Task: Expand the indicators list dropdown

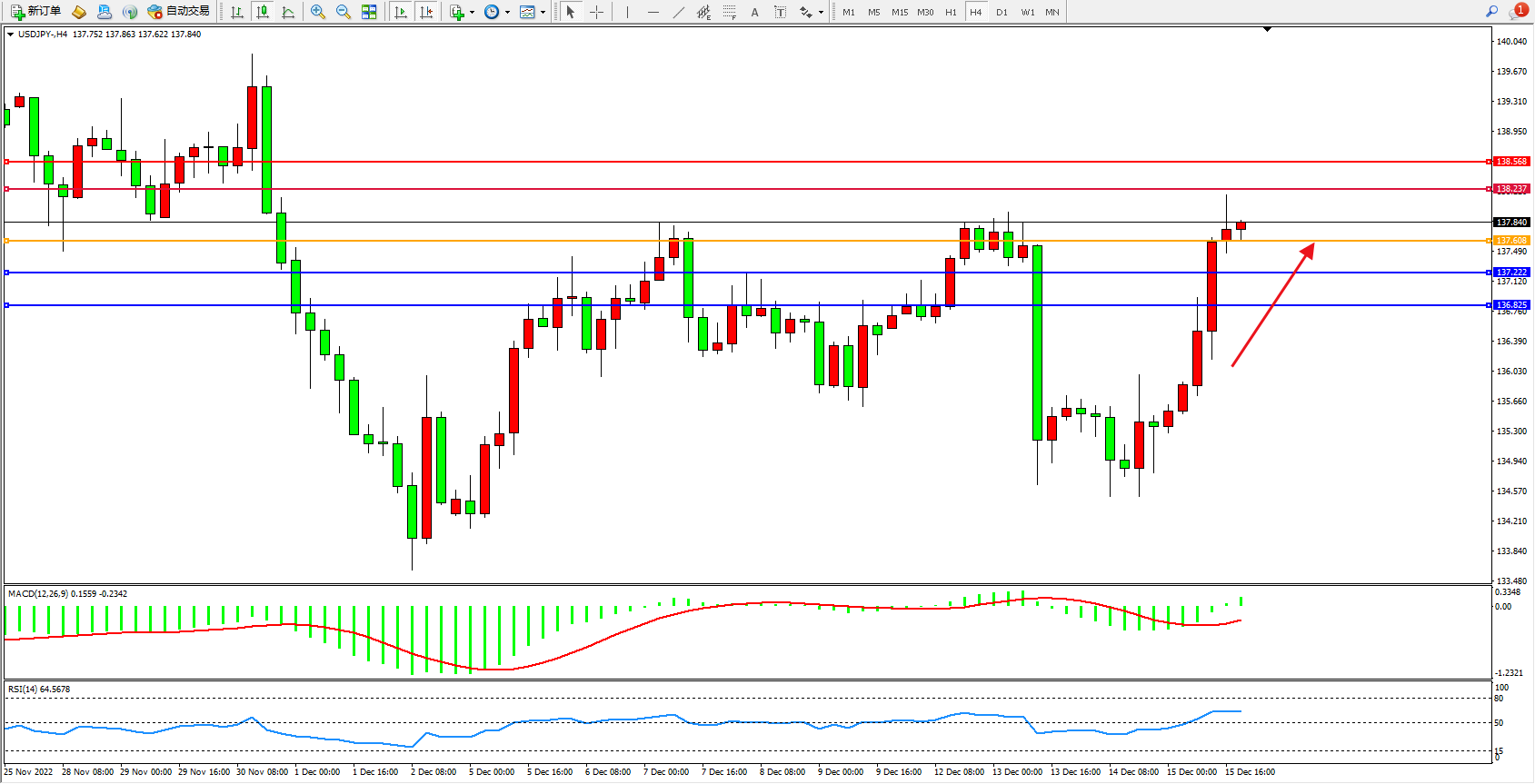Action: (472, 13)
